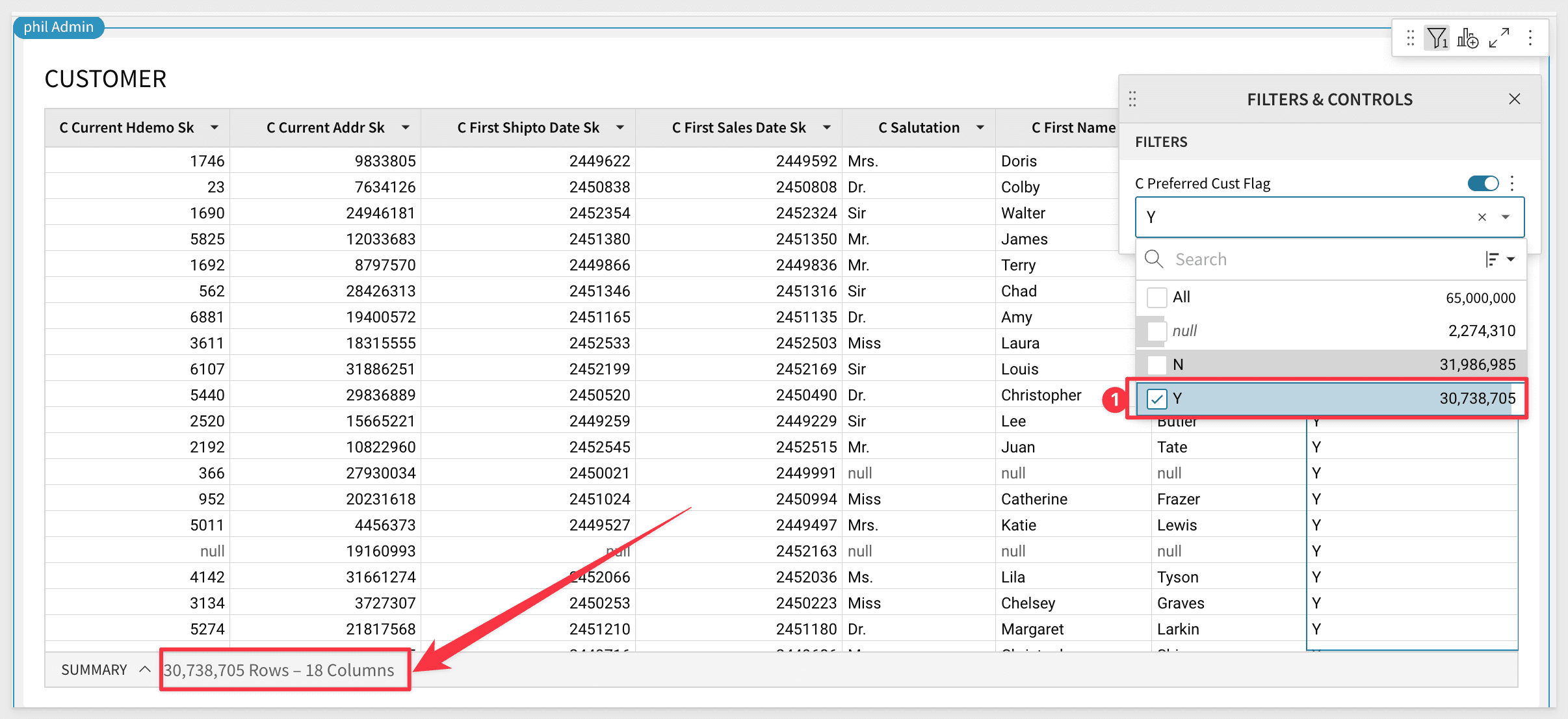Viewport: 1568px width, 719px height.
Task: Click the filter icon in element toolbar
Action: (1437, 38)
